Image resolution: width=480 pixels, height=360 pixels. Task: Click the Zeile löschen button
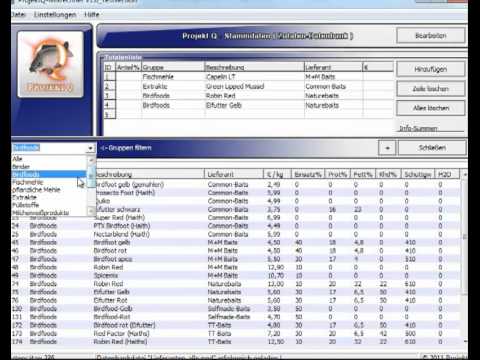coord(431,89)
